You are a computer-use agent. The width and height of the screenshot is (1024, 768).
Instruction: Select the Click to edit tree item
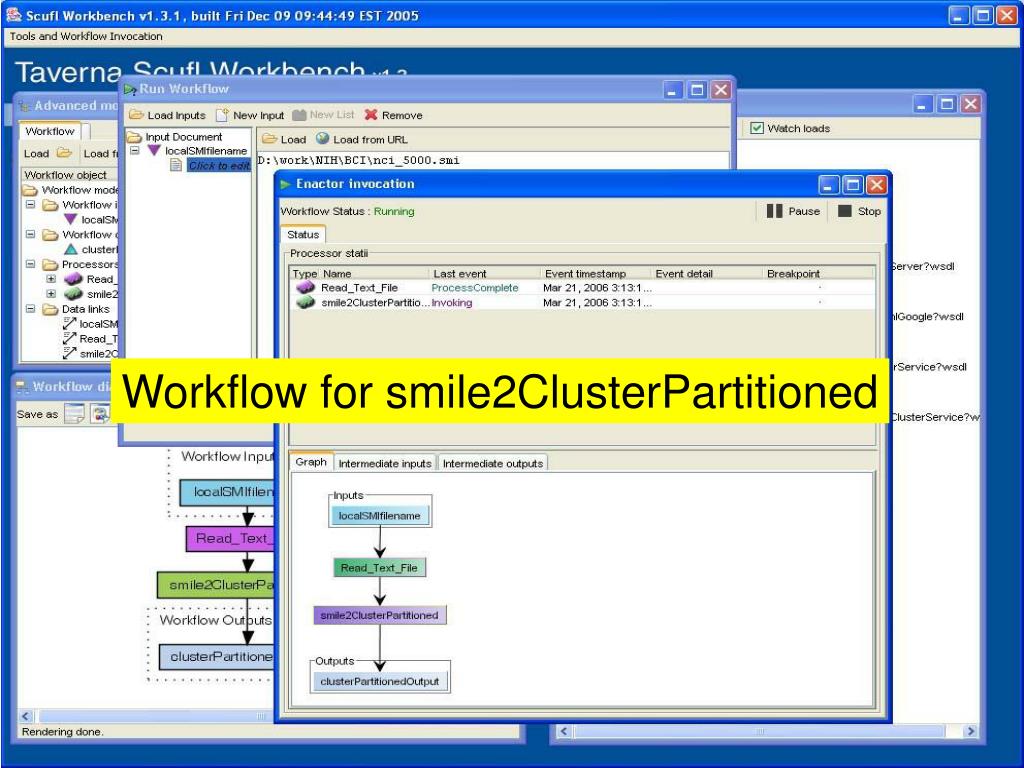click(x=219, y=165)
